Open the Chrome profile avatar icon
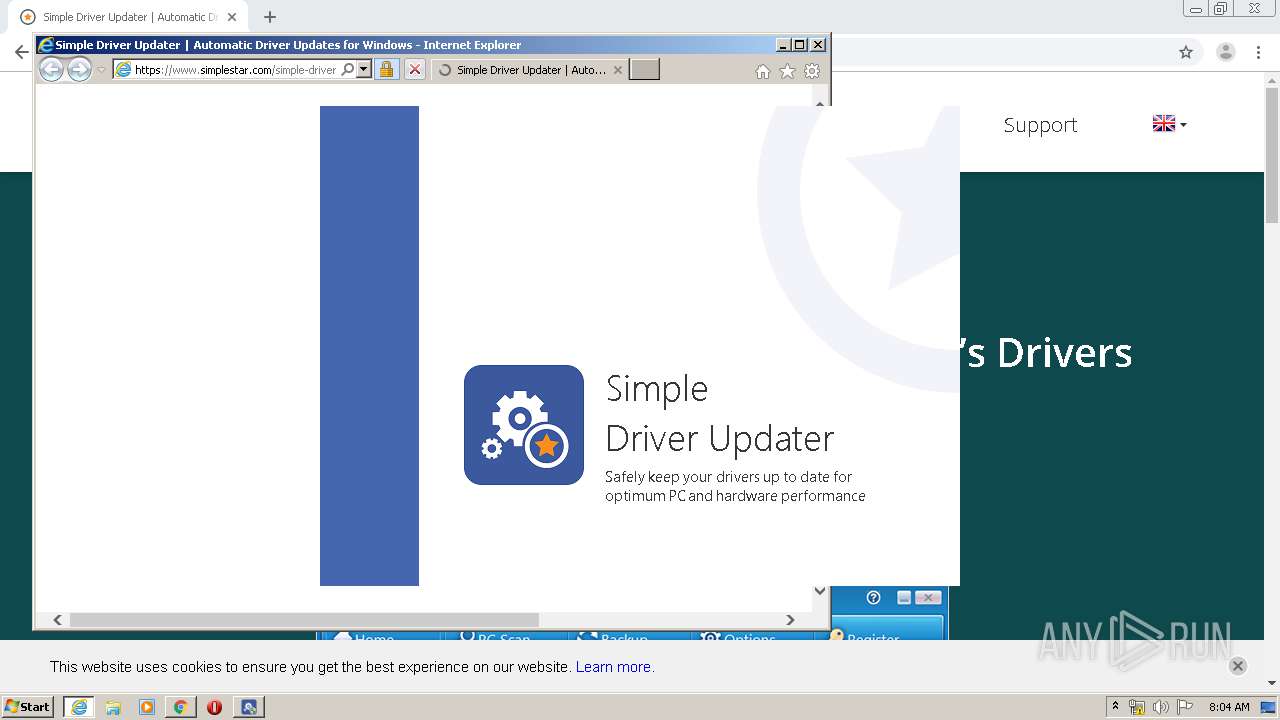This screenshot has width=1280, height=720. [1226, 52]
